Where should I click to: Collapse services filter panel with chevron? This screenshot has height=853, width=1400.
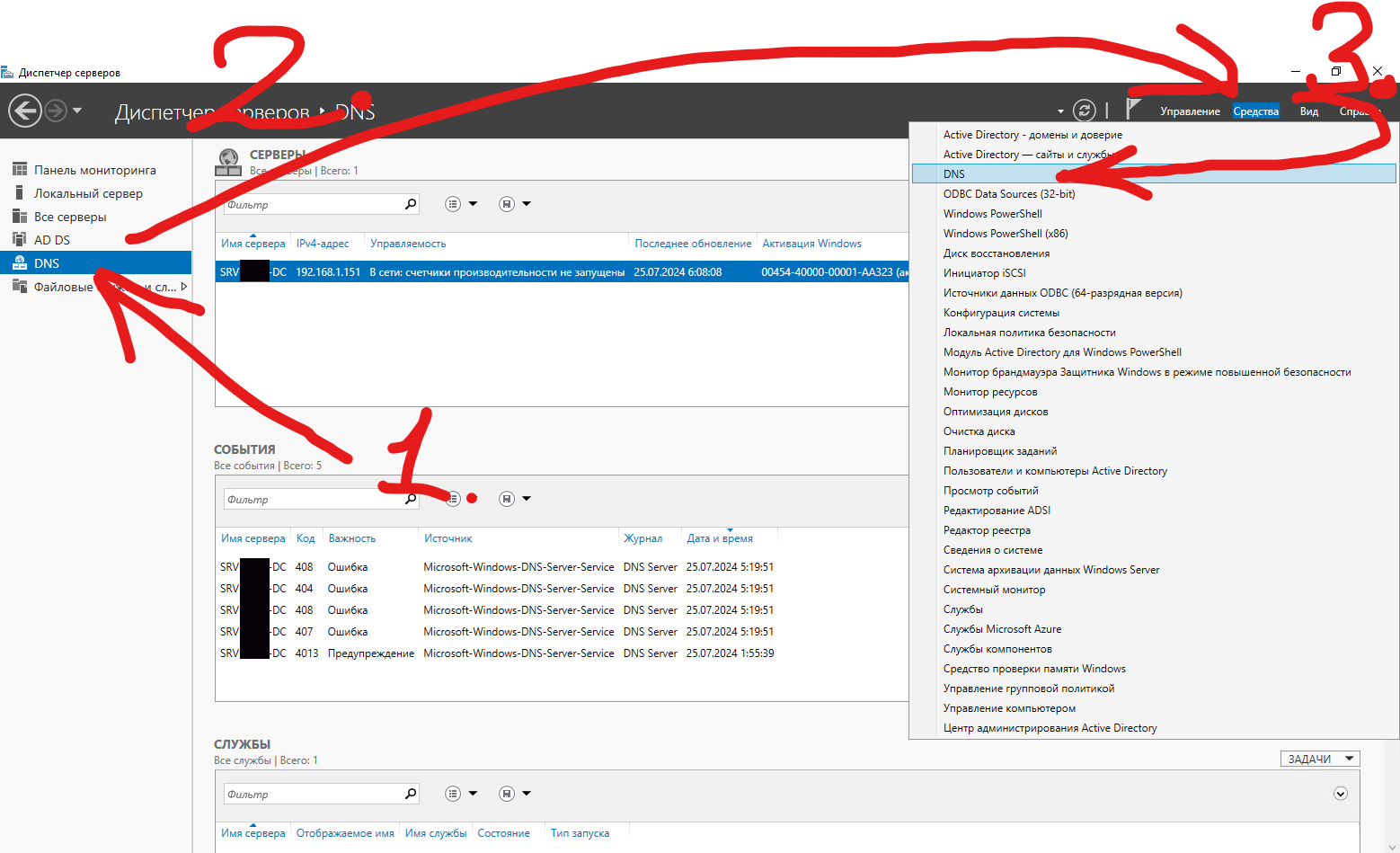[x=1341, y=794]
